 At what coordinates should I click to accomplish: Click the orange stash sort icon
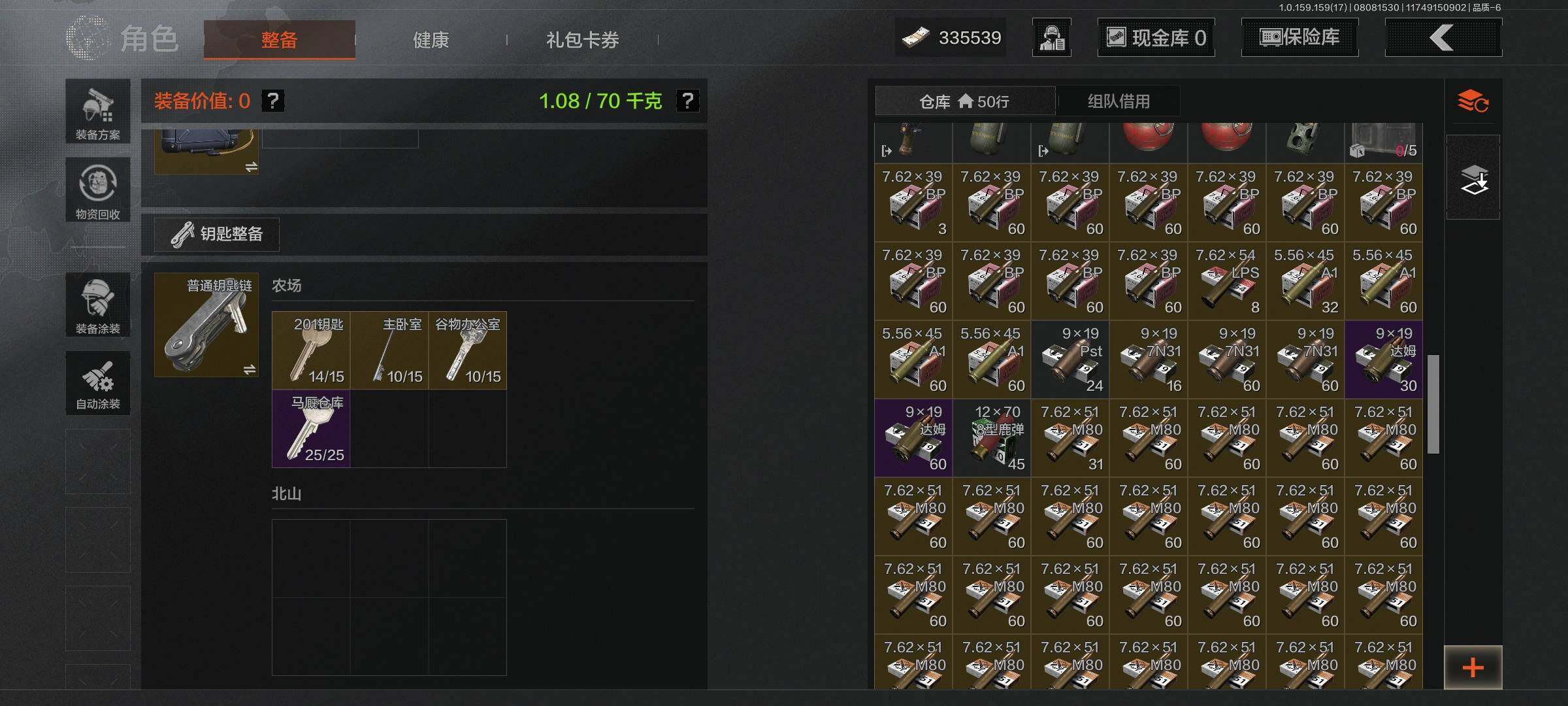[1473, 101]
